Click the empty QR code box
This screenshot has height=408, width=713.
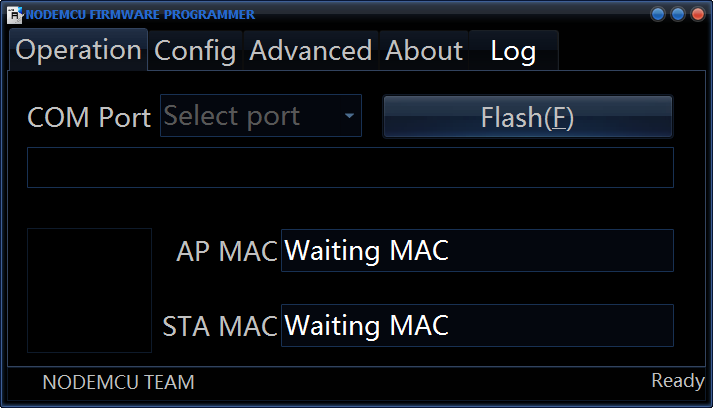pyautogui.click(x=89, y=290)
